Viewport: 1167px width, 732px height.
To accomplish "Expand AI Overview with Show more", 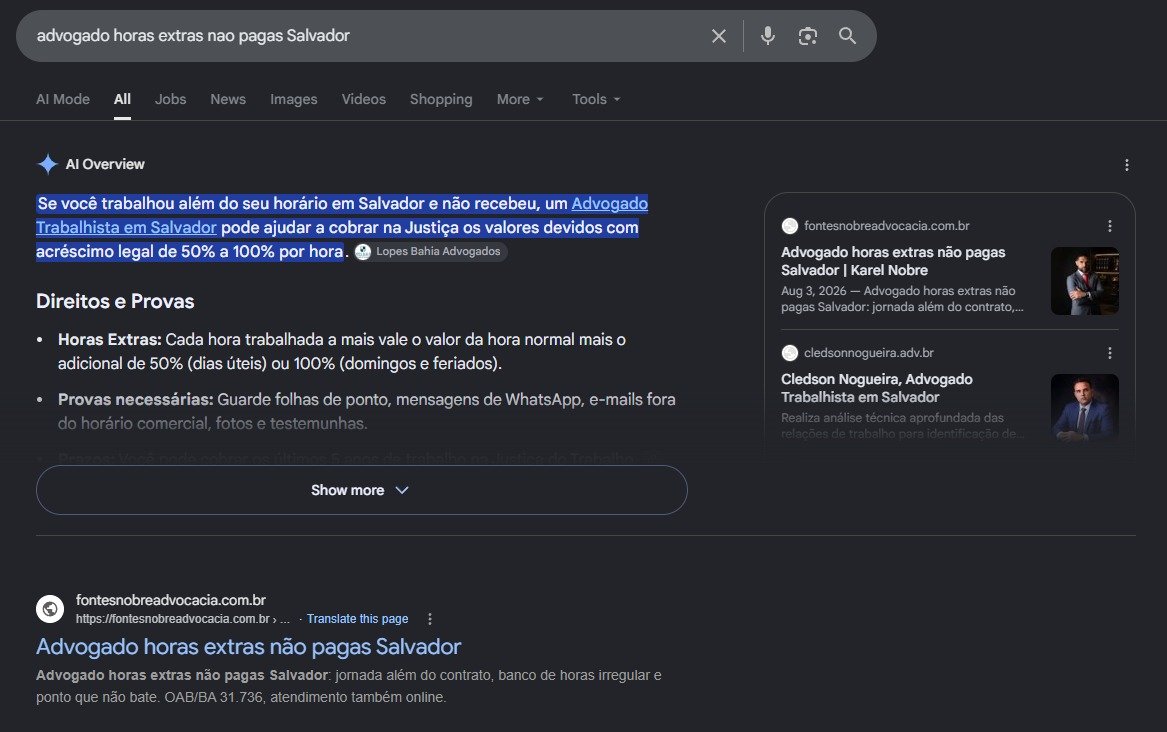I will 361,490.
